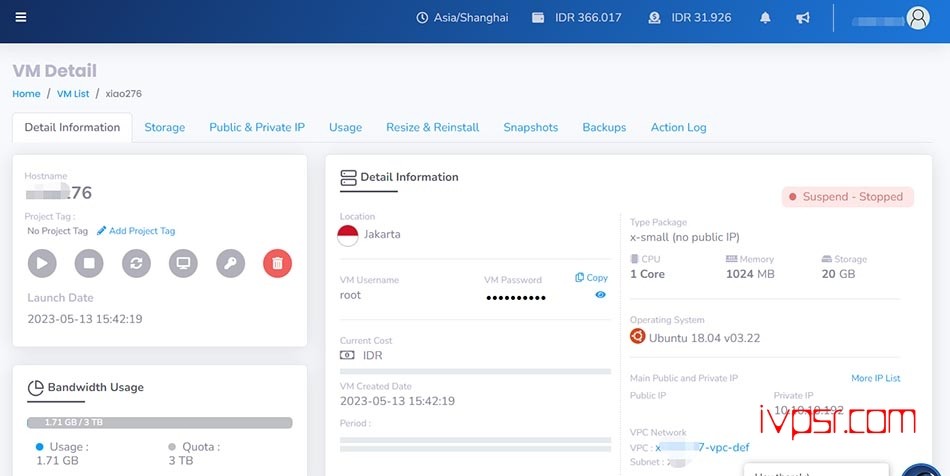Click the '20 GB' storage value
Viewport: 950px width, 476px height.
pyautogui.click(x=839, y=274)
